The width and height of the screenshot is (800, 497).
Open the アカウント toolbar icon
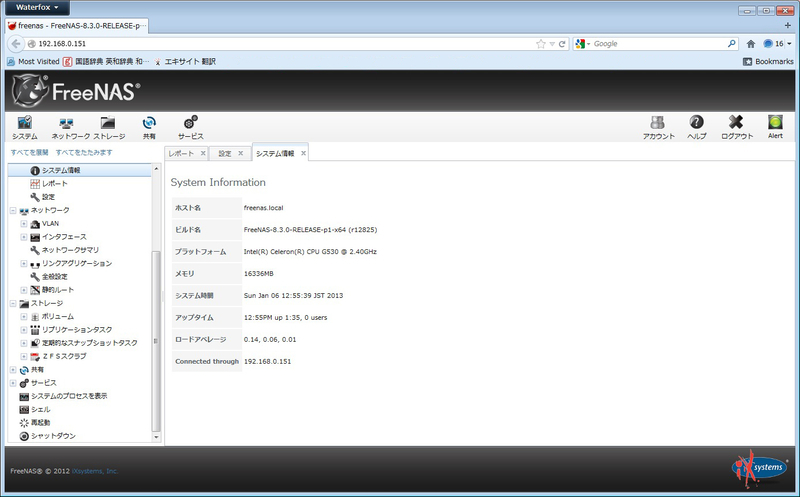pyautogui.click(x=658, y=127)
